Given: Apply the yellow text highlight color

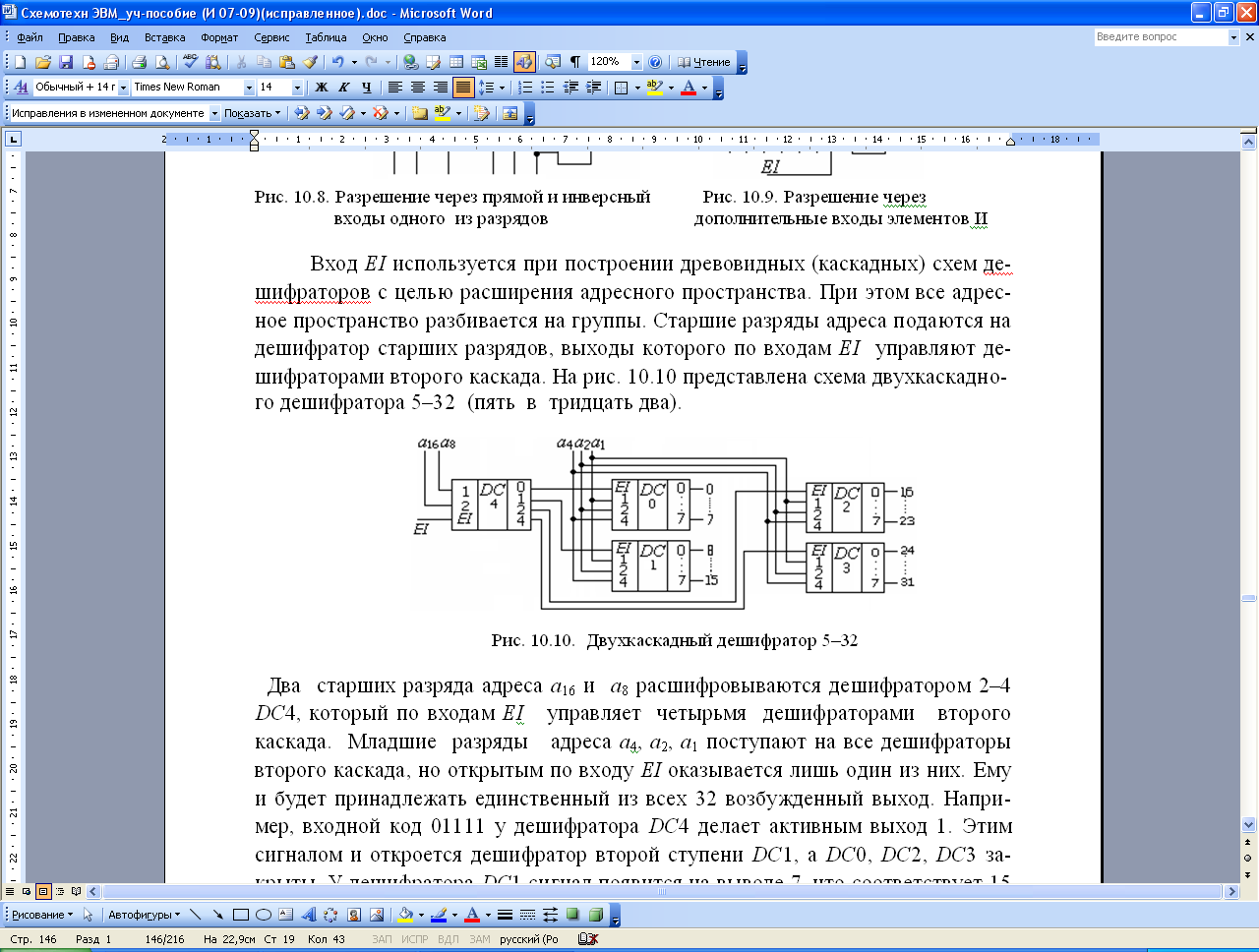Looking at the screenshot, I should [x=654, y=88].
